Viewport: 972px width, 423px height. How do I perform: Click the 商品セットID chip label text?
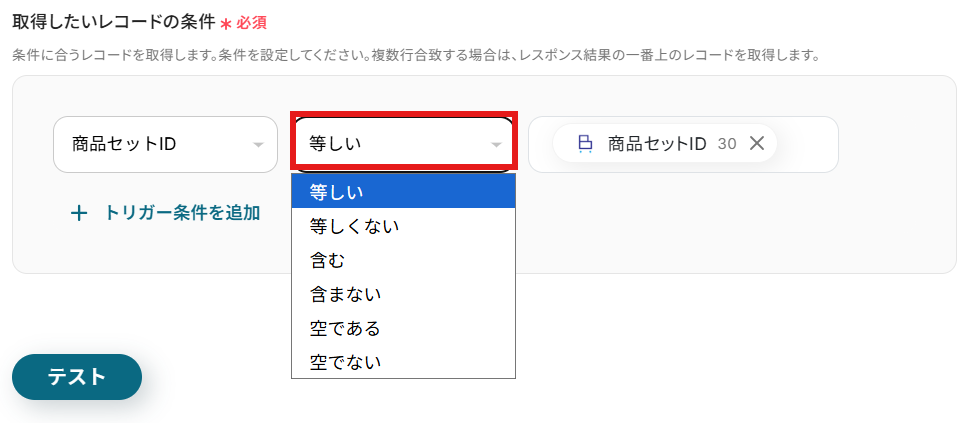657,144
